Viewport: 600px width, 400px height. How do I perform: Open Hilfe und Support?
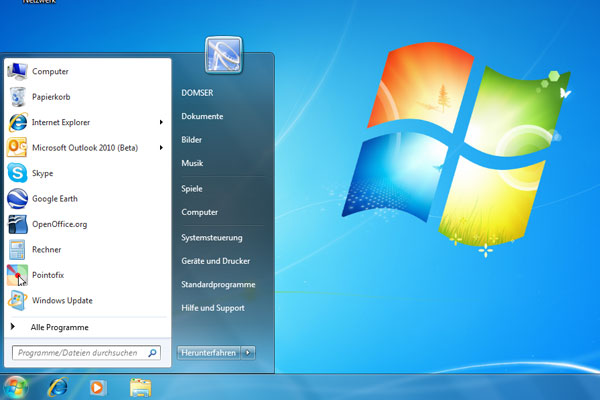tap(214, 308)
